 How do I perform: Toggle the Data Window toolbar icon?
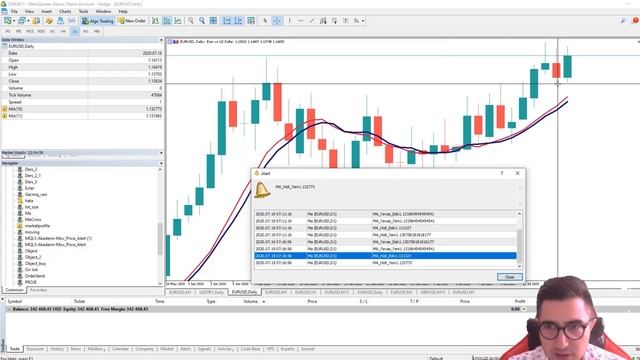pos(49,20)
